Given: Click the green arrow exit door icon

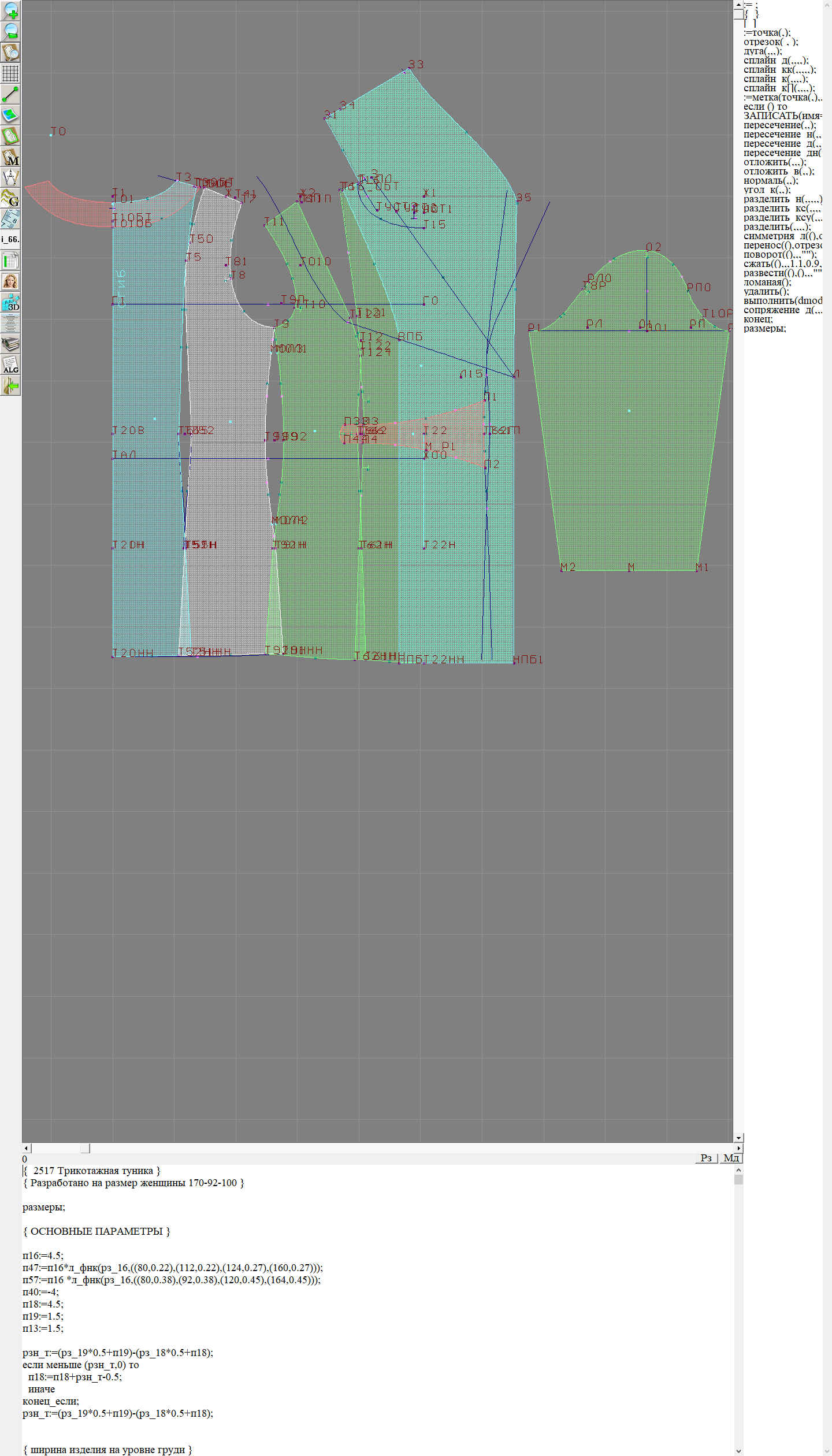Looking at the screenshot, I should pos(10,385).
